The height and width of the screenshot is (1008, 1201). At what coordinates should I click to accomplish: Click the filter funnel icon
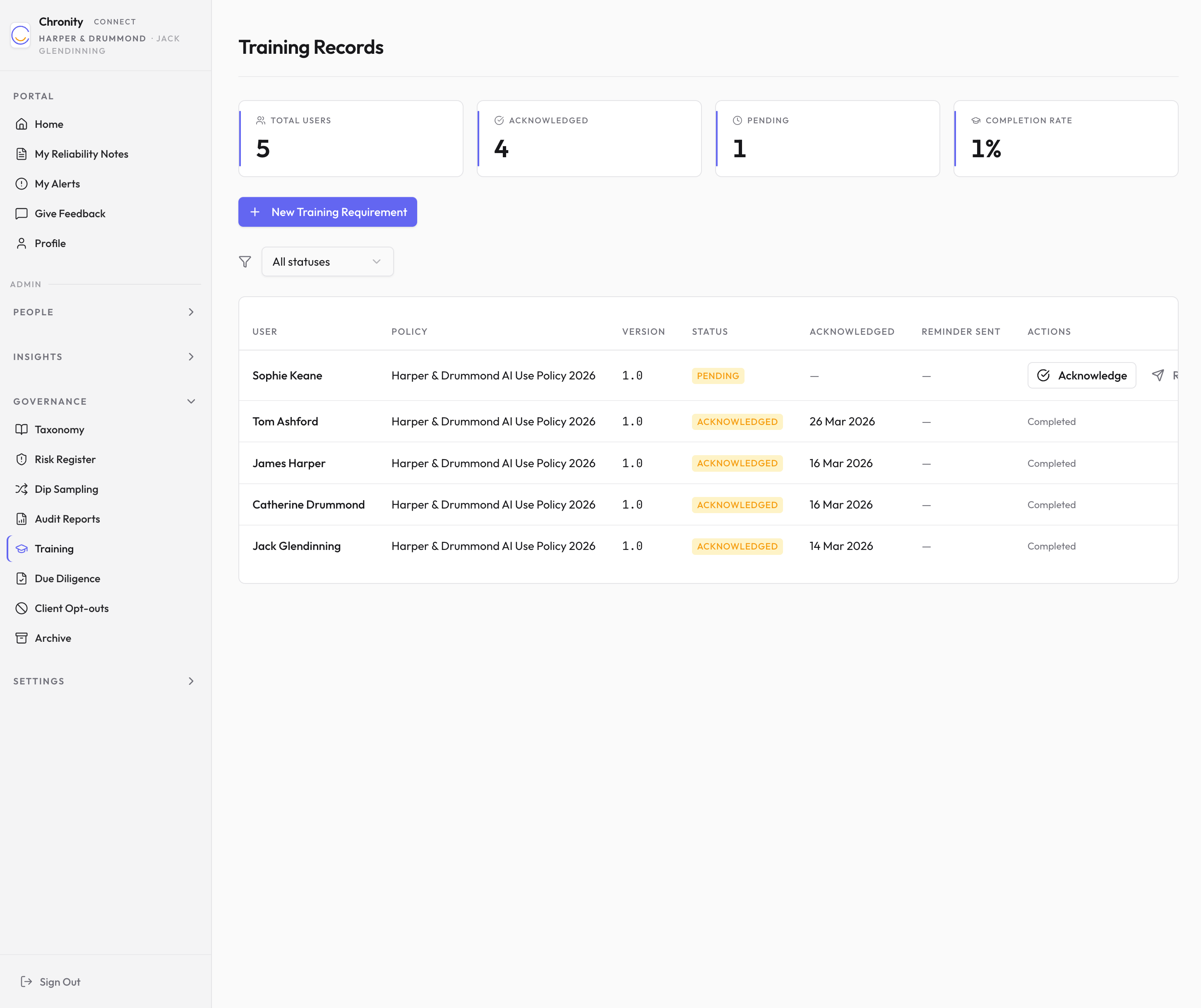click(x=245, y=262)
